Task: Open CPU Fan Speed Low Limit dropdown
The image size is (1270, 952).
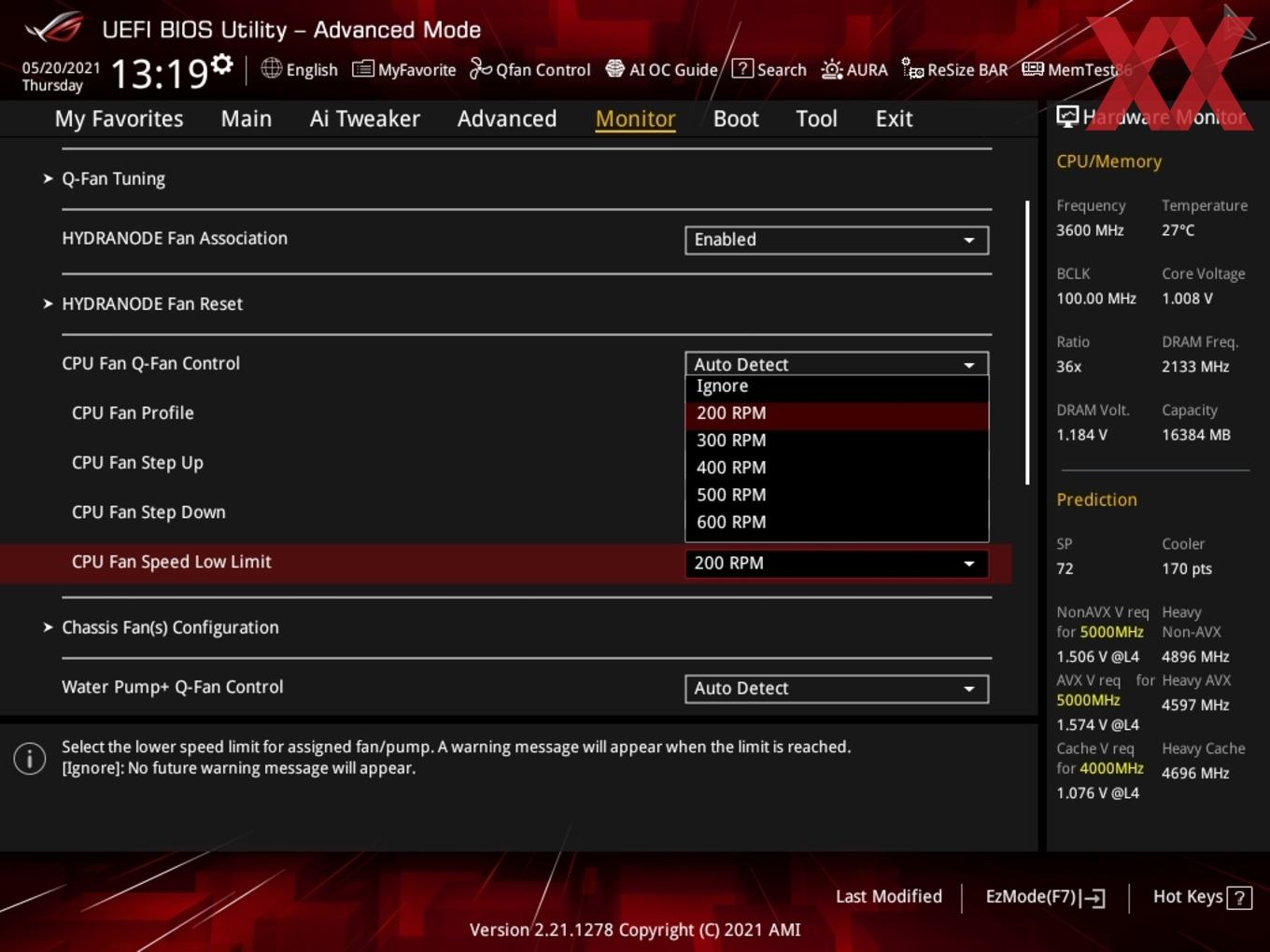Action: [x=837, y=563]
